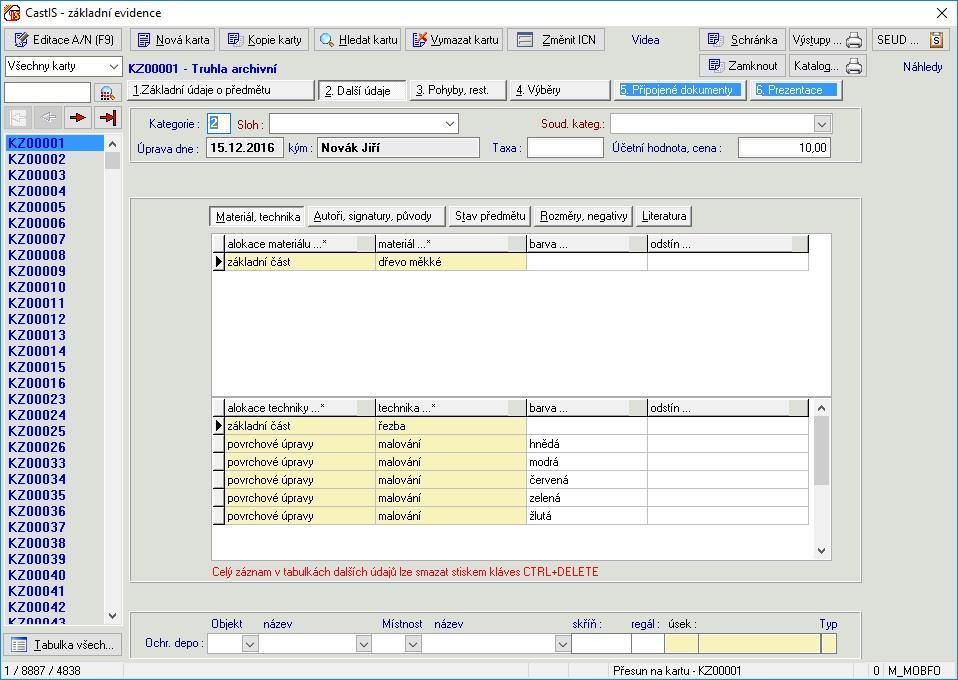Select the zelená color cell
This screenshot has width=958, height=680.
point(587,498)
